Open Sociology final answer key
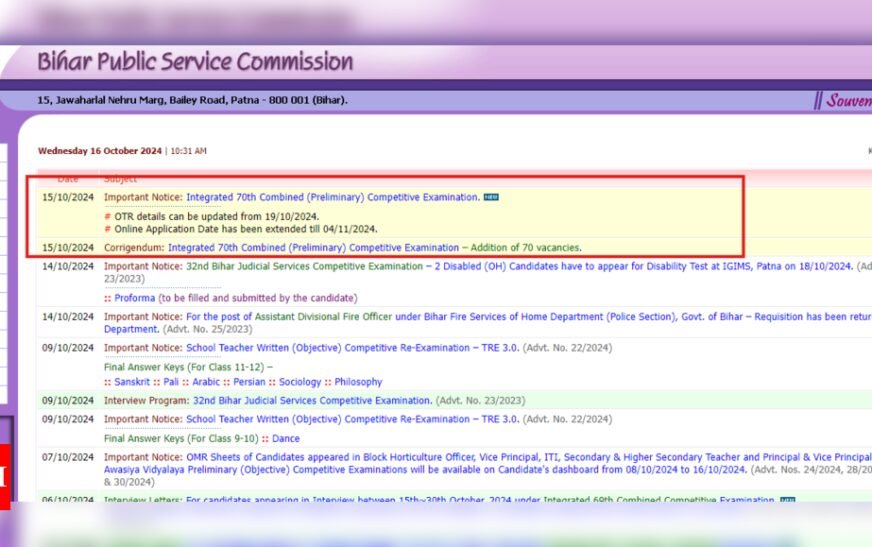Image resolution: width=872 pixels, height=547 pixels. pyautogui.click(x=300, y=382)
